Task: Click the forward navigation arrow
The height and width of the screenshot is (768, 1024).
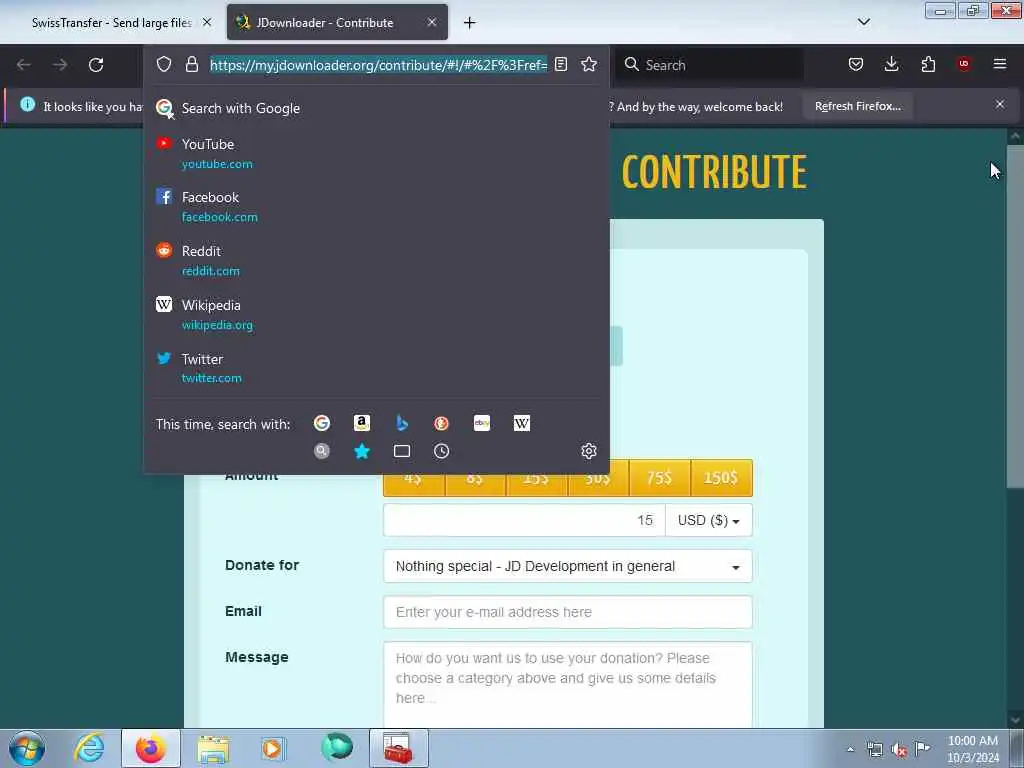Action: pos(60,65)
